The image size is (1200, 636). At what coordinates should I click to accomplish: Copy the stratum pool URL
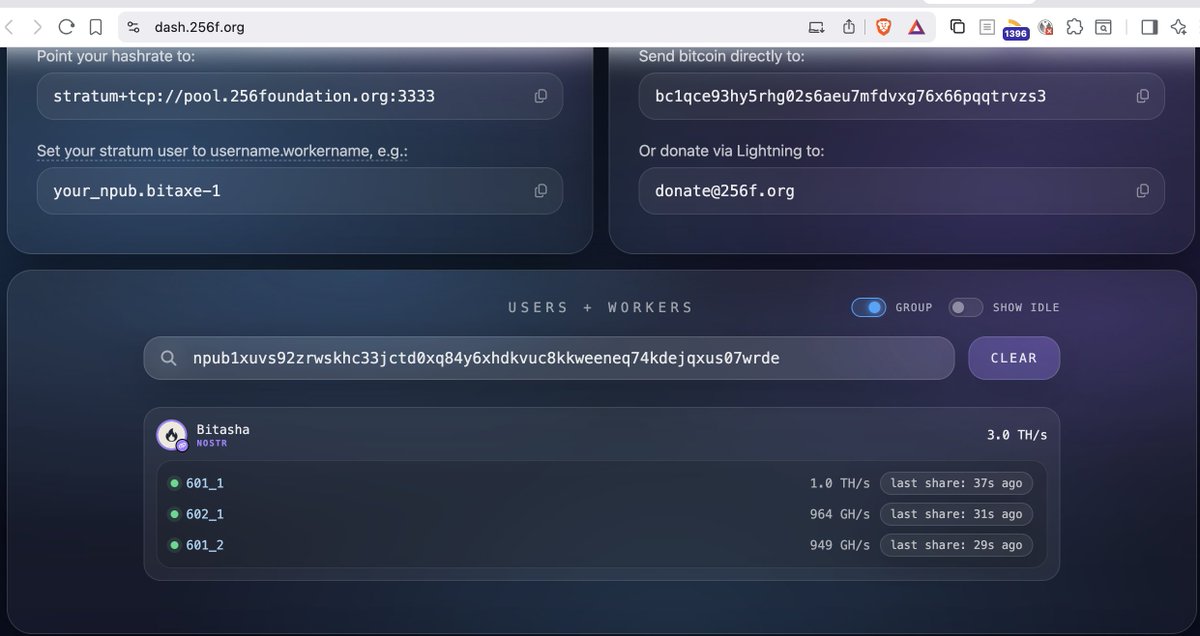(x=540, y=96)
